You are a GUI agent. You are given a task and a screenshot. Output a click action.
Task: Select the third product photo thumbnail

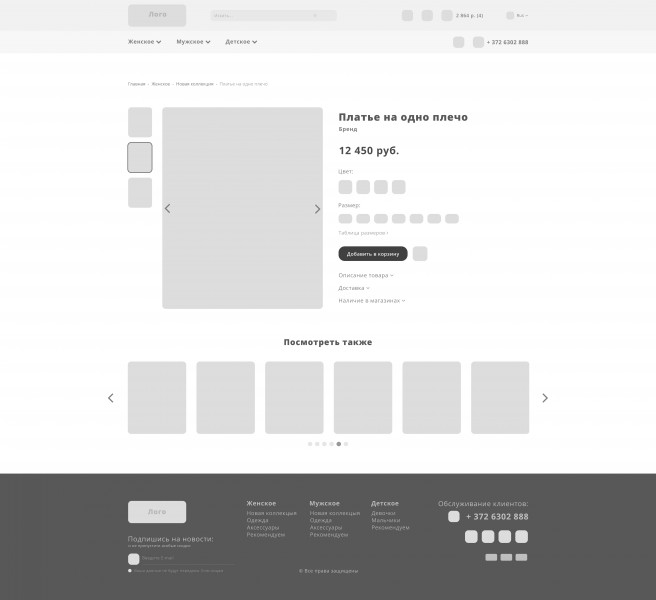(x=140, y=193)
